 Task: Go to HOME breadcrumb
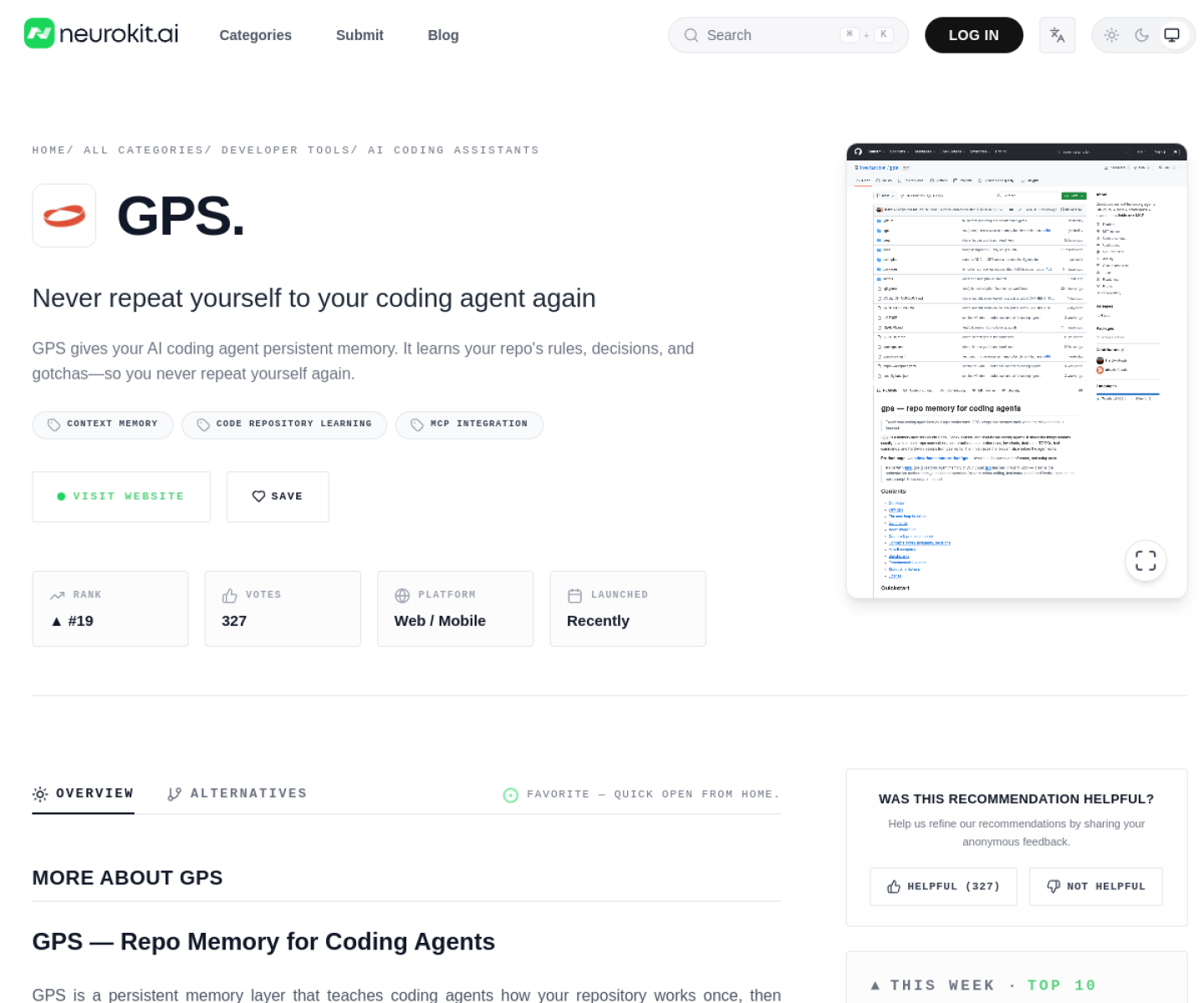tap(48, 150)
